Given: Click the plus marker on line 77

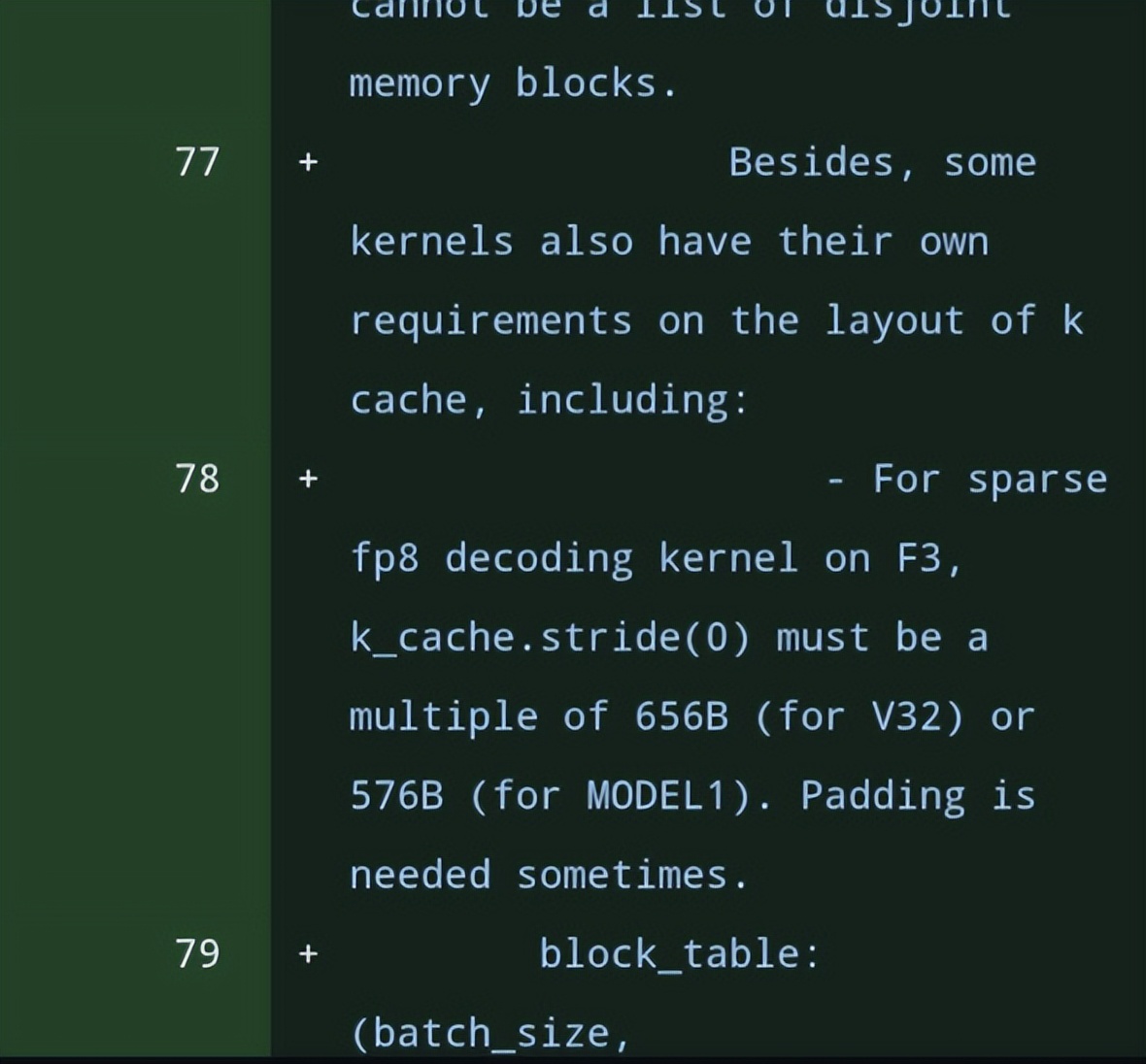Looking at the screenshot, I should coord(308,162).
